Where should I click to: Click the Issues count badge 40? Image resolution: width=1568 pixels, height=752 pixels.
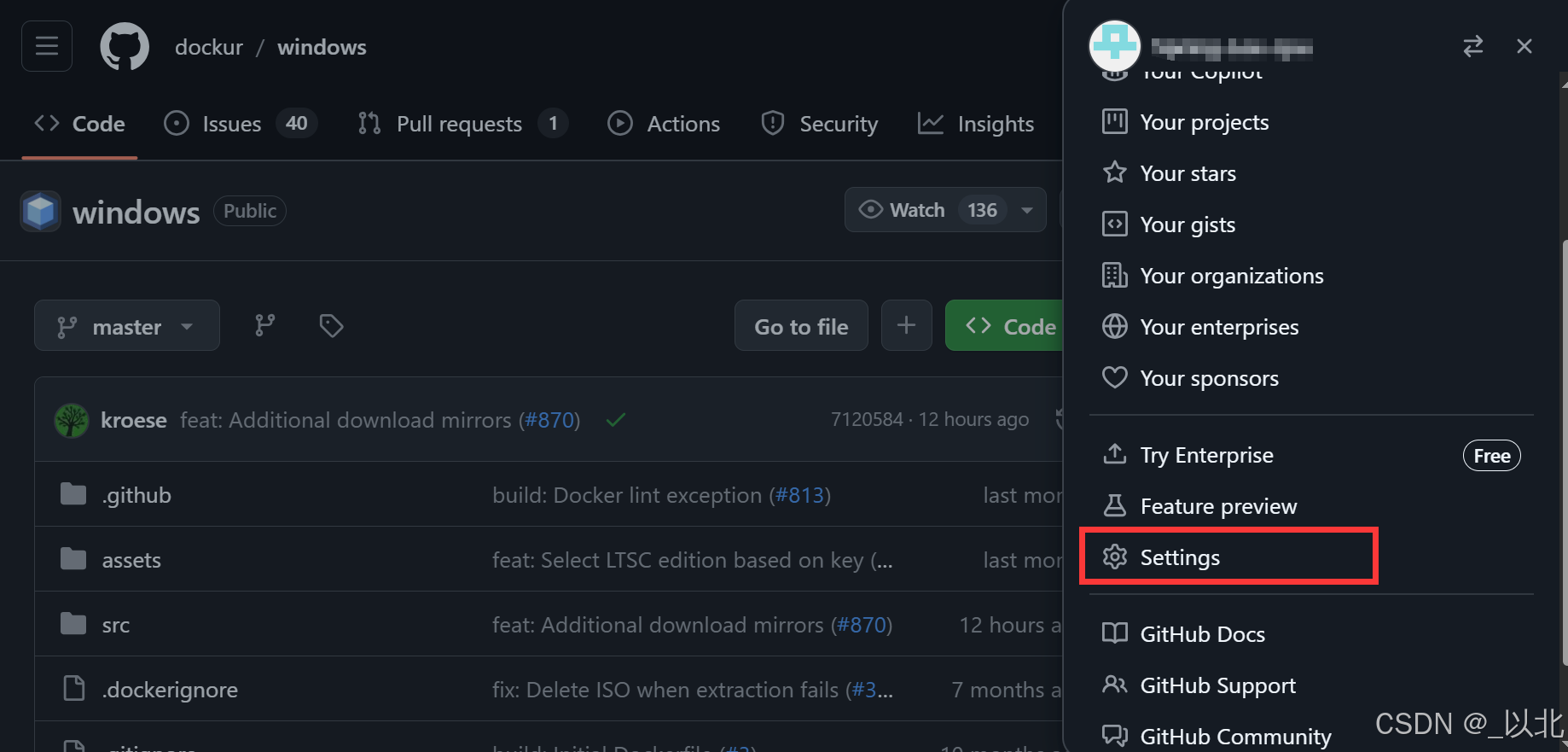(296, 124)
